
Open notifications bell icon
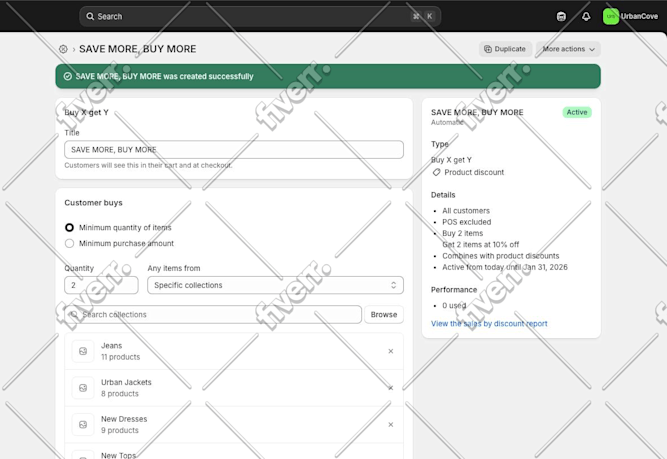pyautogui.click(x=586, y=16)
